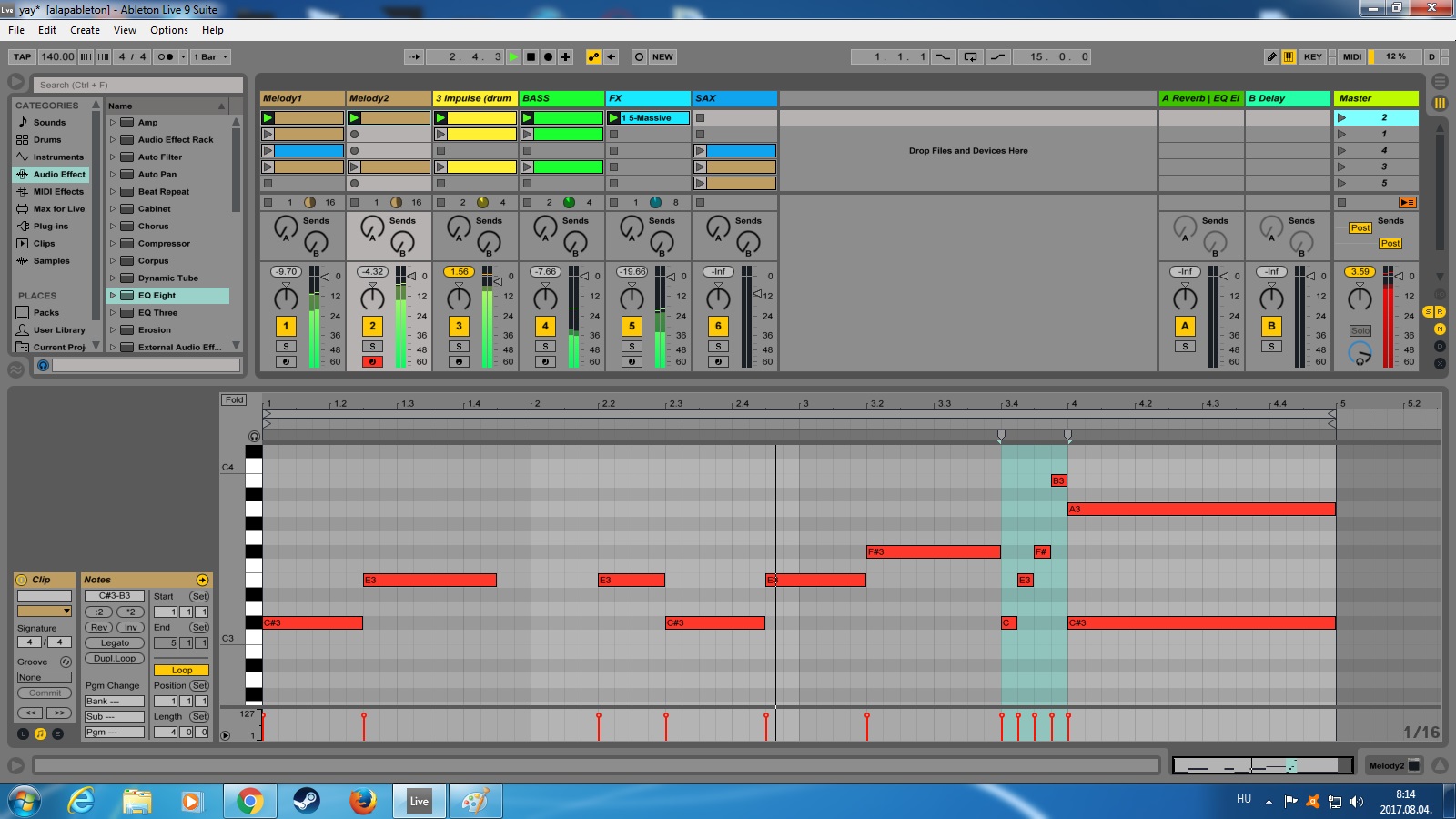Toggle the Automation Arm button
The image size is (1456, 819).
click(593, 56)
